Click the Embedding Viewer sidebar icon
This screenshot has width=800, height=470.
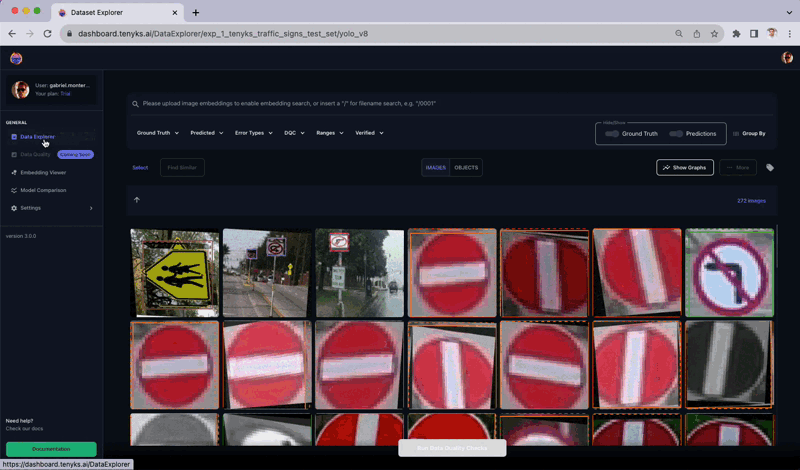14,172
